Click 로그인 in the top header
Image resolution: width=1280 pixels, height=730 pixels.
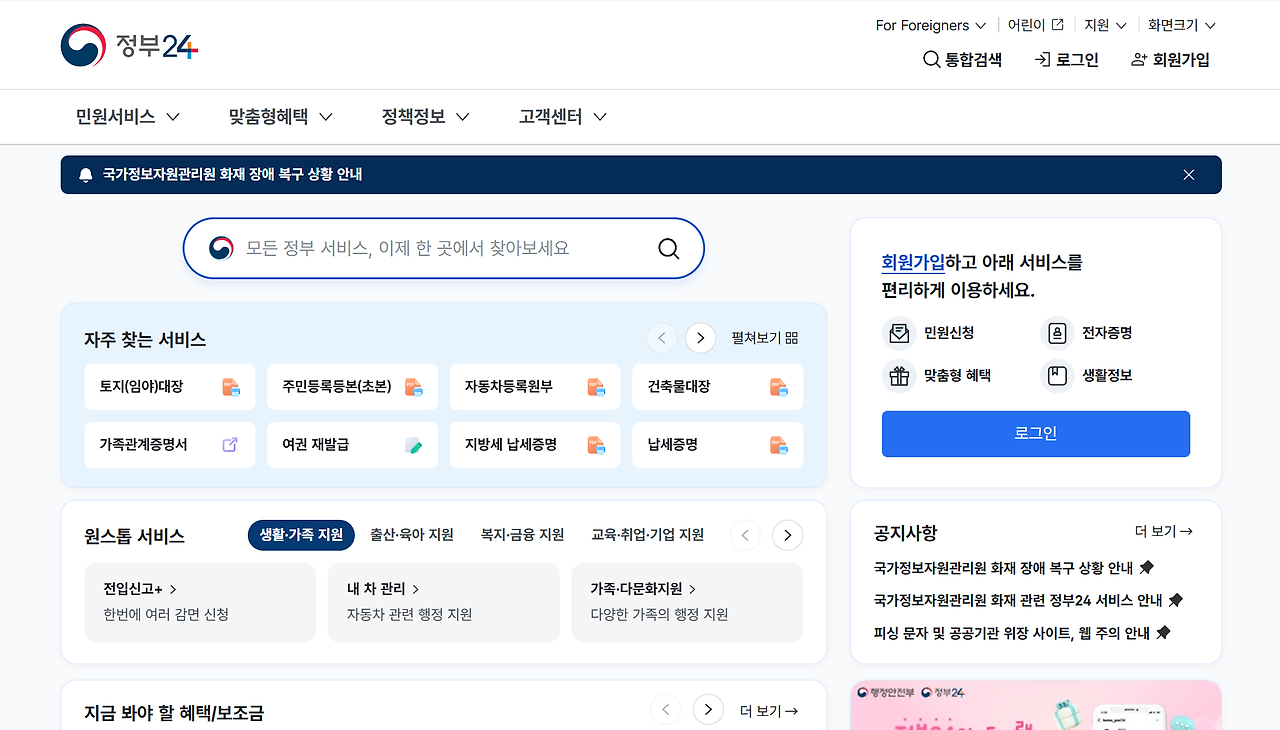pyautogui.click(x=1067, y=60)
